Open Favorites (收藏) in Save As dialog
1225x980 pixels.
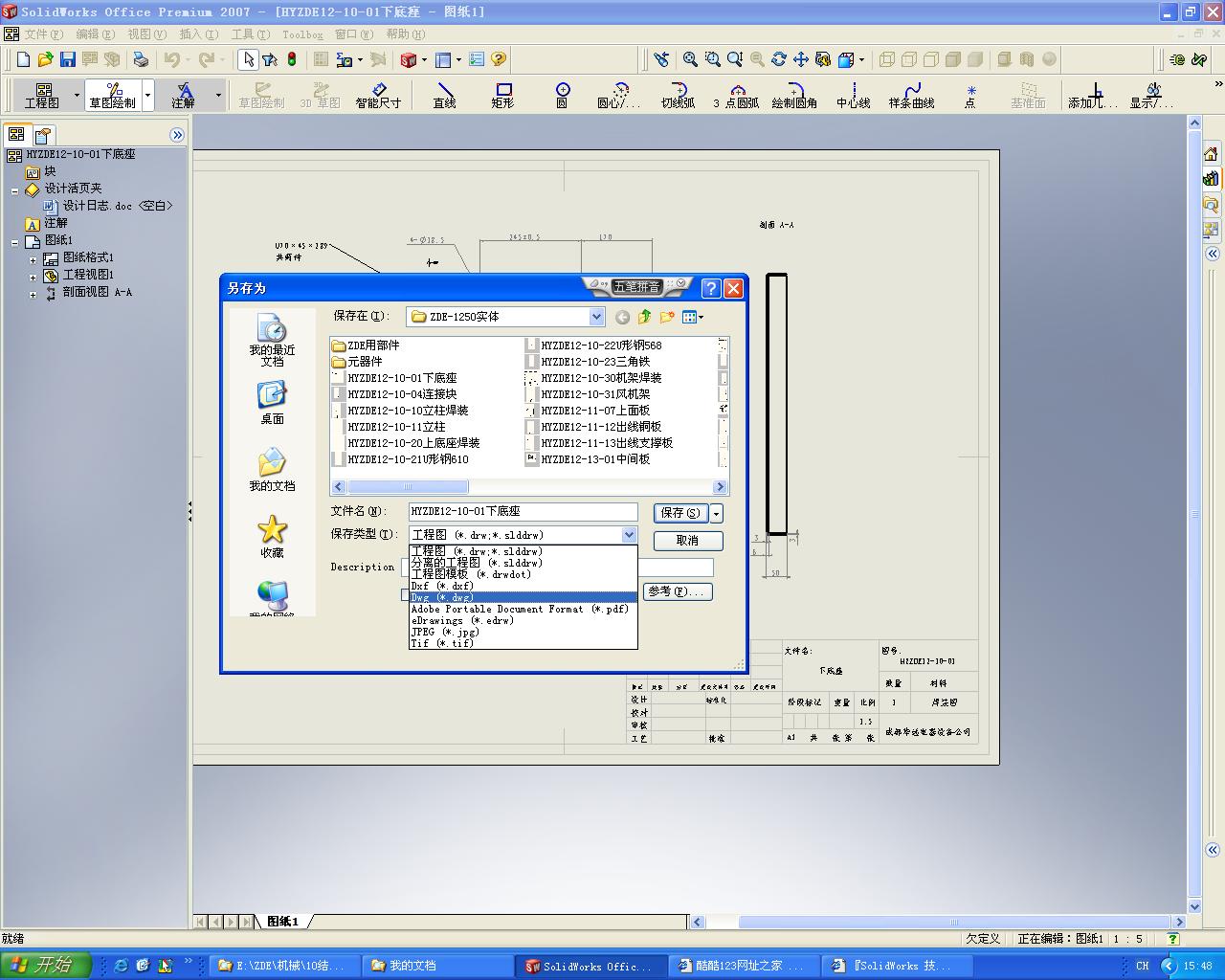272,537
